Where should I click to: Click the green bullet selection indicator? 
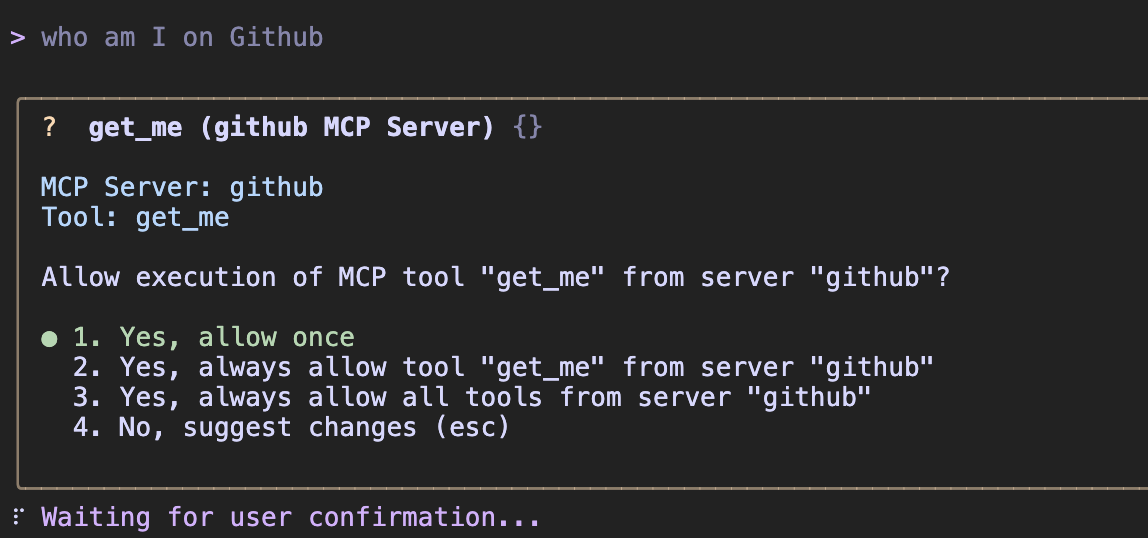tap(49, 338)
